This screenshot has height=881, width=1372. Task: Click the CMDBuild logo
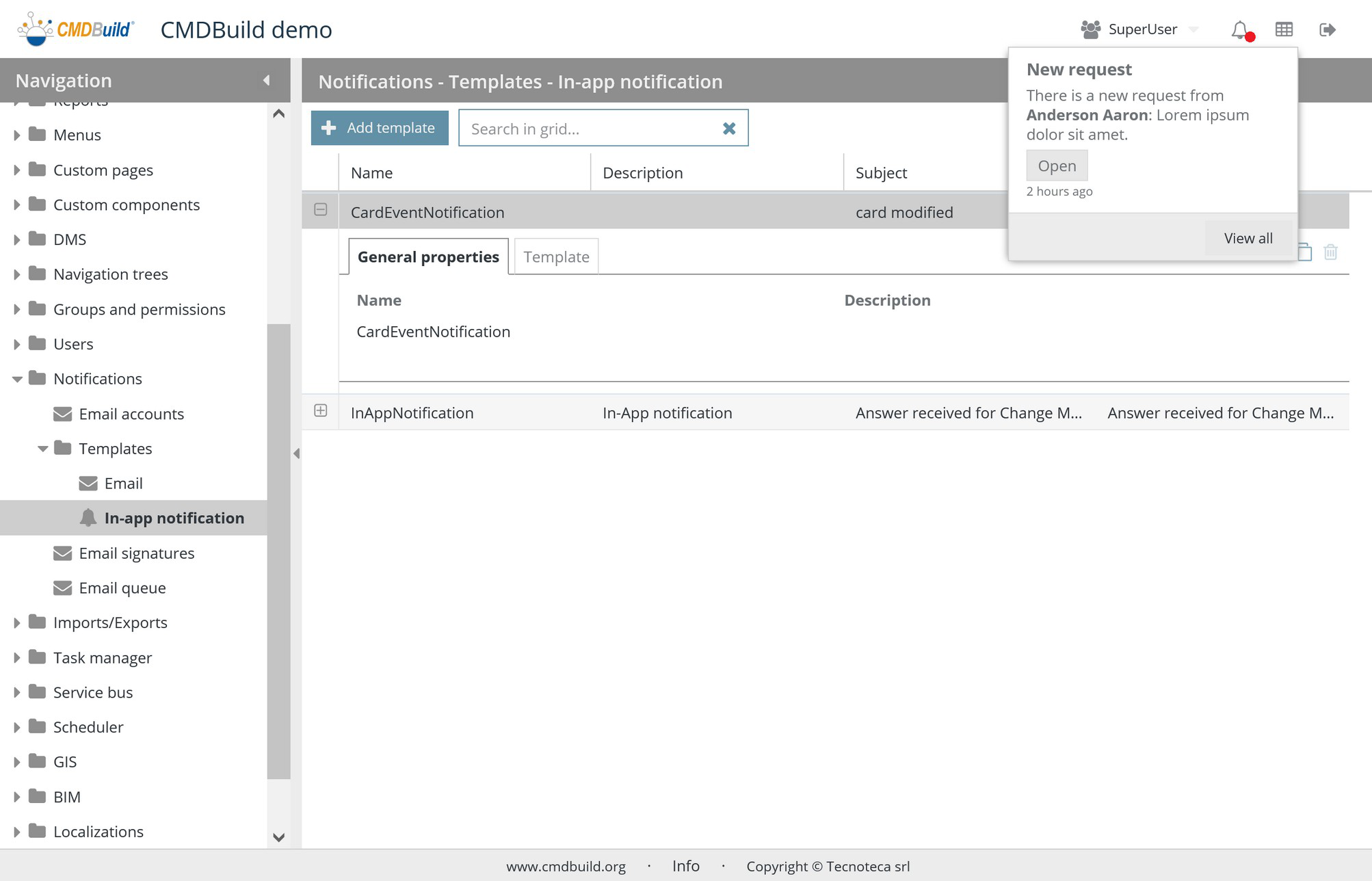[x=75, y=29]
